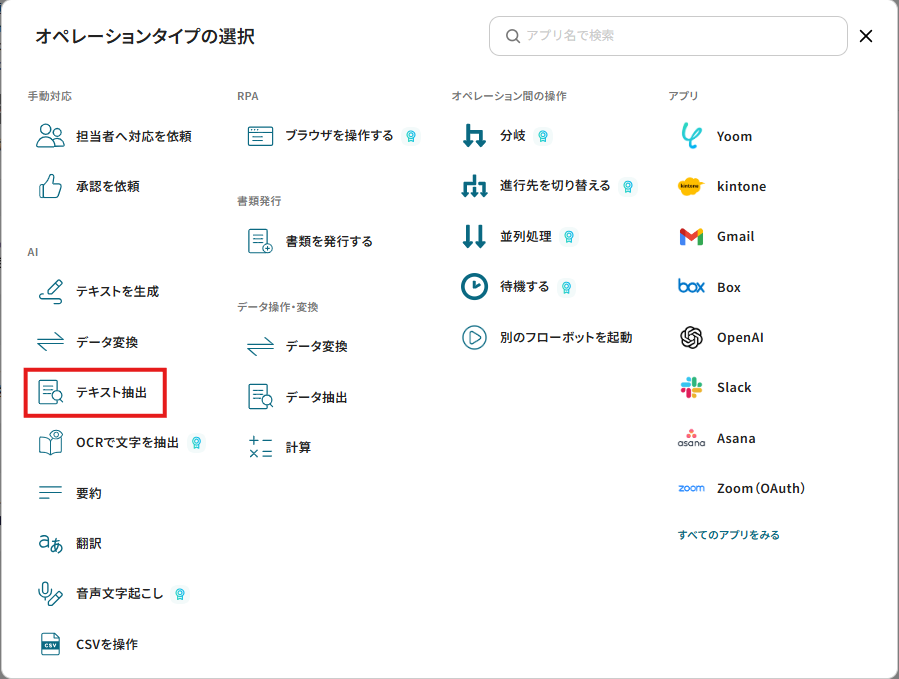Viewport: 899px width, 679px height.
Task: Select the kintone app icon
Action: (691, 186)
